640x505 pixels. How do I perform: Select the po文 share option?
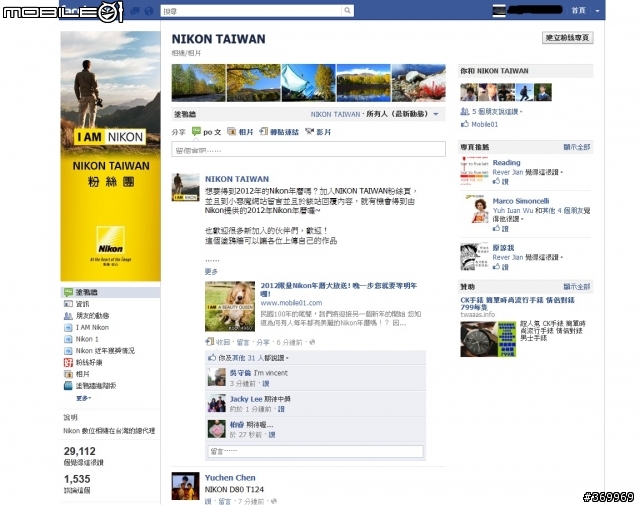click(x=212, y=132)
